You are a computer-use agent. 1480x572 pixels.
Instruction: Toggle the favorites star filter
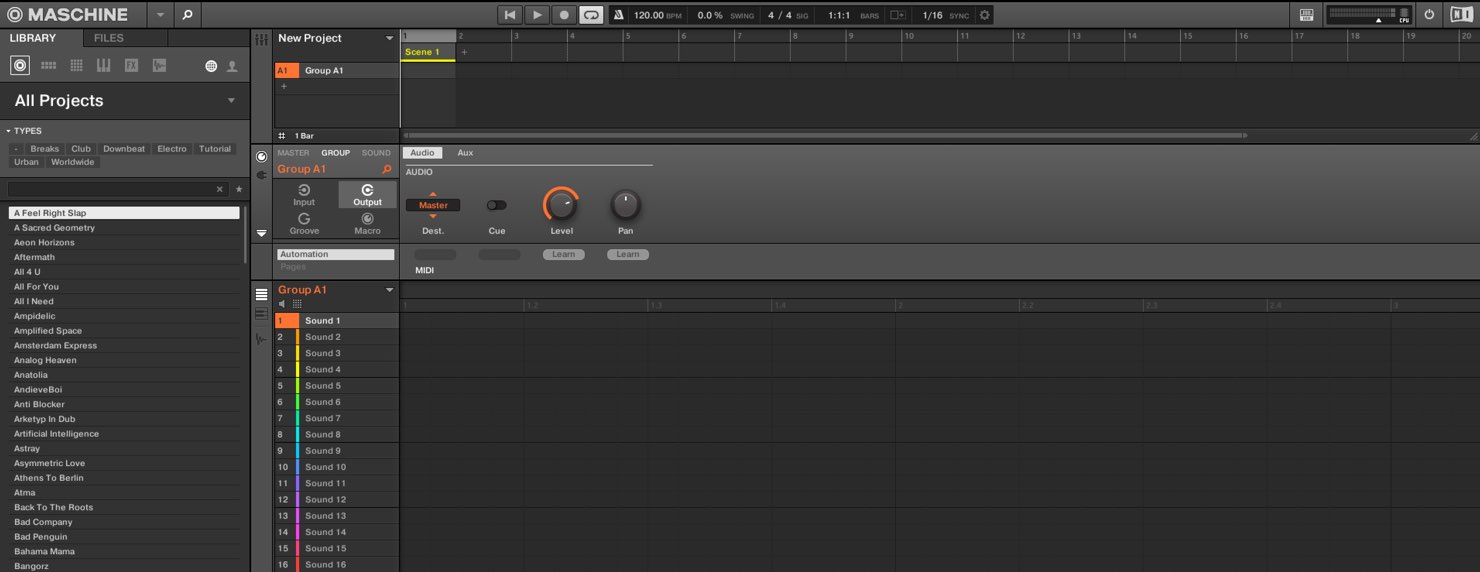(238, 189)
